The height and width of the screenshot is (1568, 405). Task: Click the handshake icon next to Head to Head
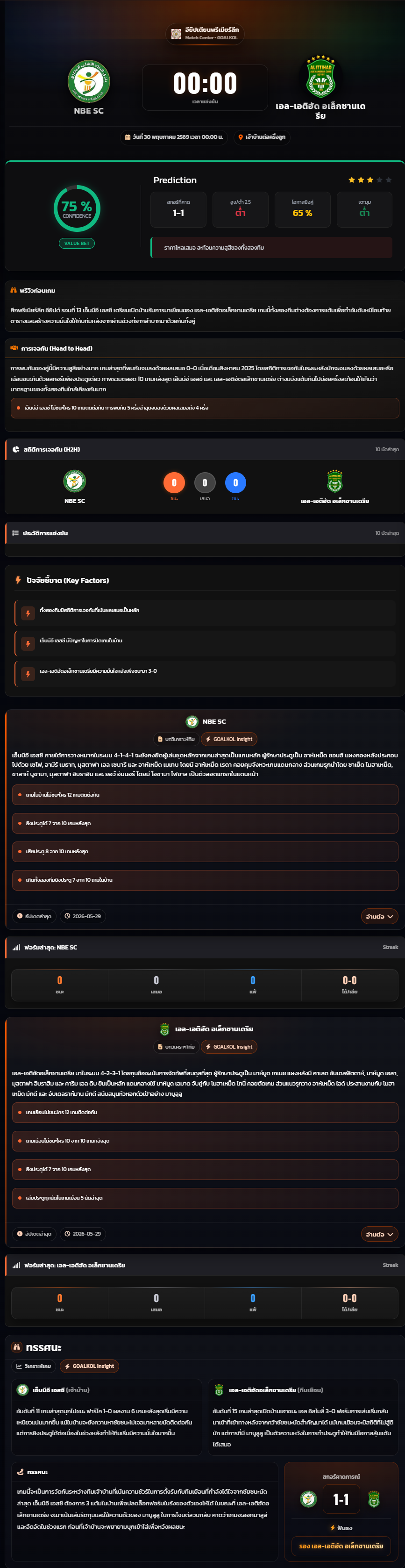(14, 348)
